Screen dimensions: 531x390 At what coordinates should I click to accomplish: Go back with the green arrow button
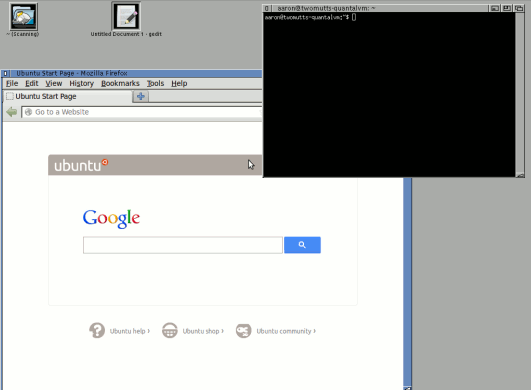[12, 112]
